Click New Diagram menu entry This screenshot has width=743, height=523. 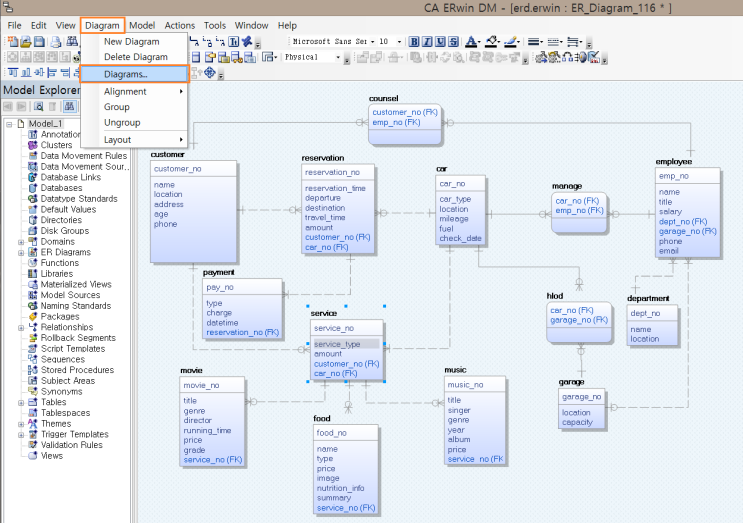(x=129, y=42)
